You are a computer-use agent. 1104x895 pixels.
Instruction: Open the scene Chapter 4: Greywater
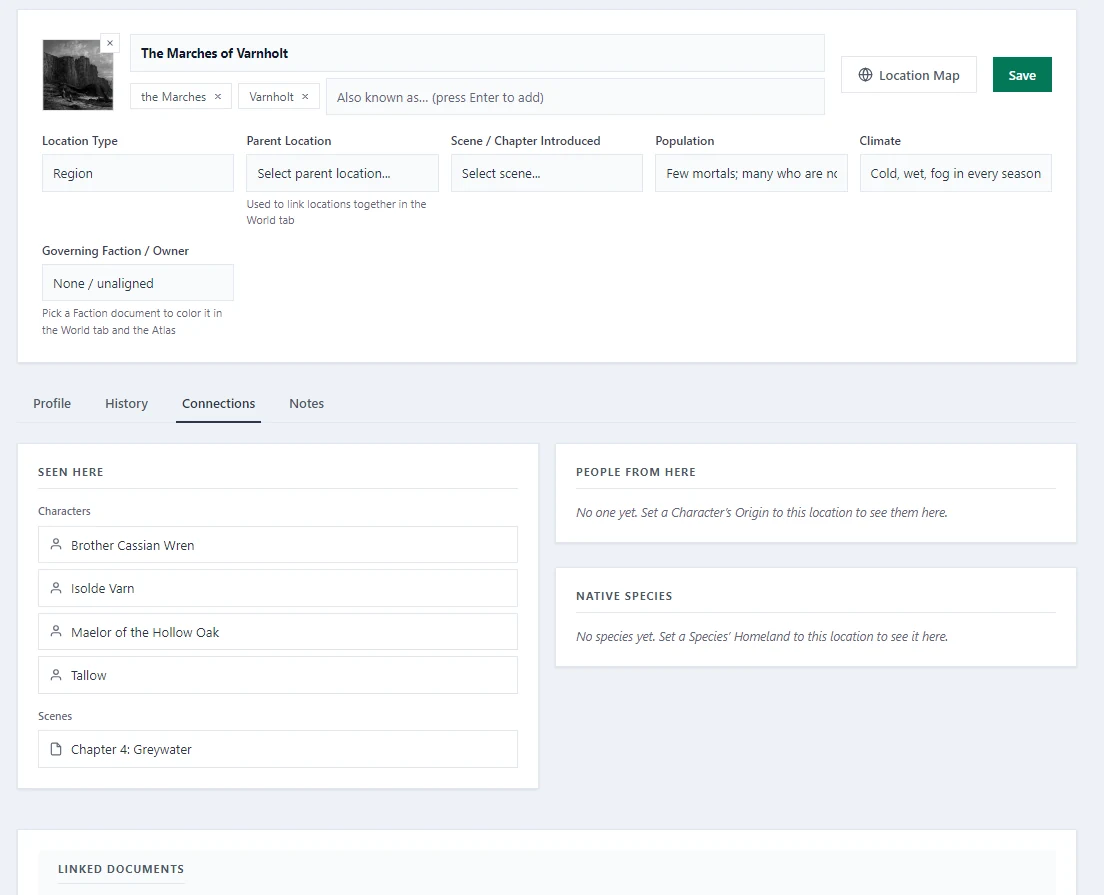[277, 749]
